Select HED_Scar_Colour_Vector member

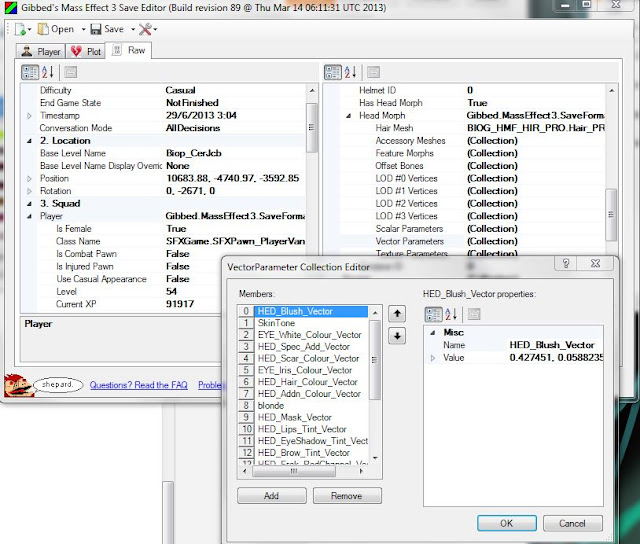310,359
